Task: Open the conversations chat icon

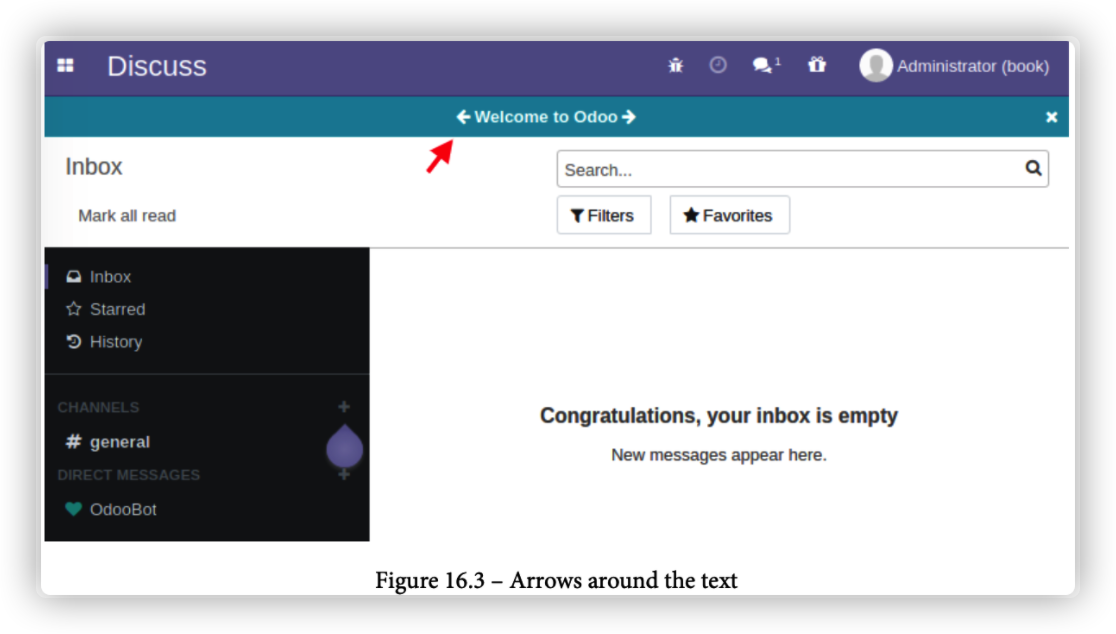Action: coord(762,65)
